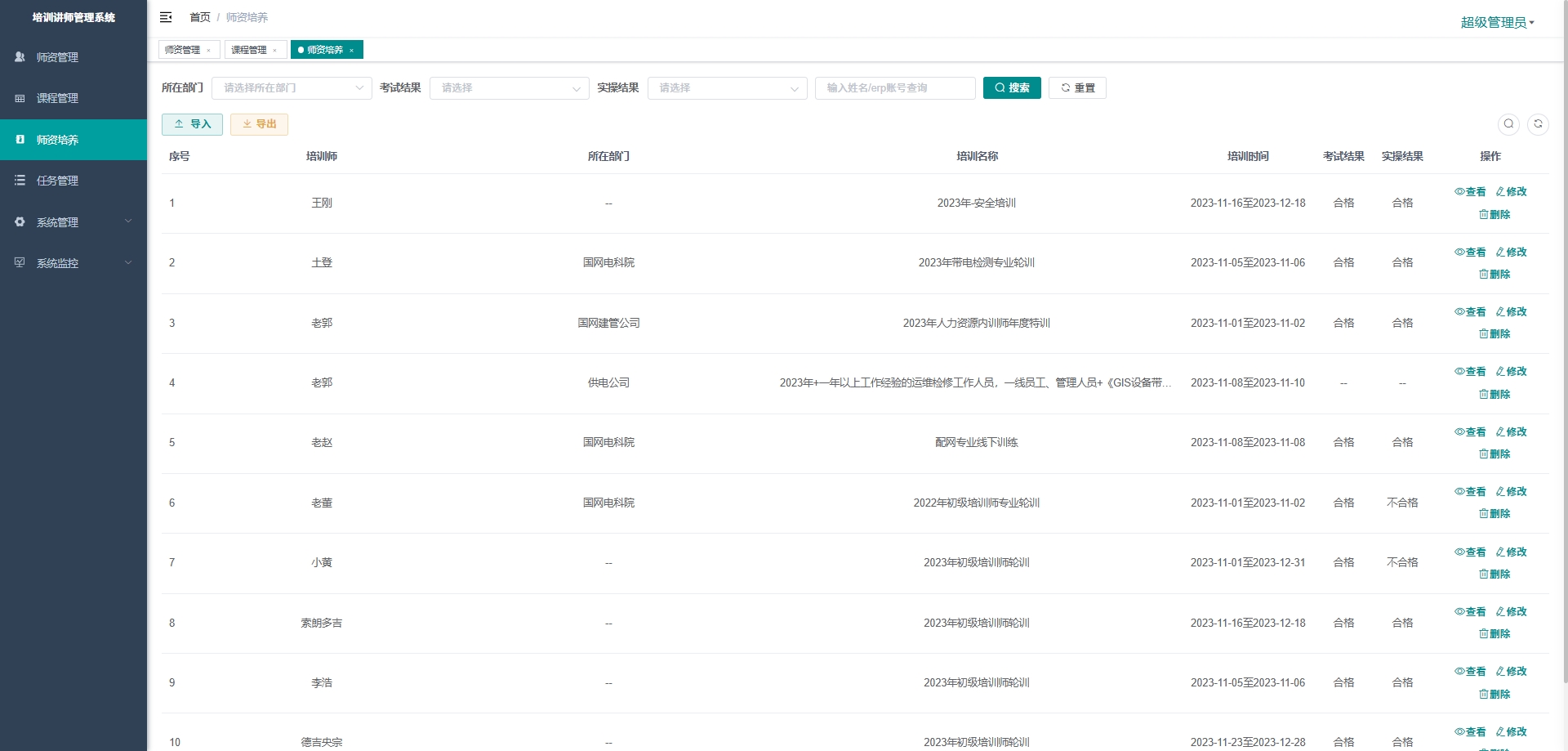Viewport: 1568px width, 751px height.
Task: Open the 考试结果 dropdown
Action: click(x=510, y=88)
